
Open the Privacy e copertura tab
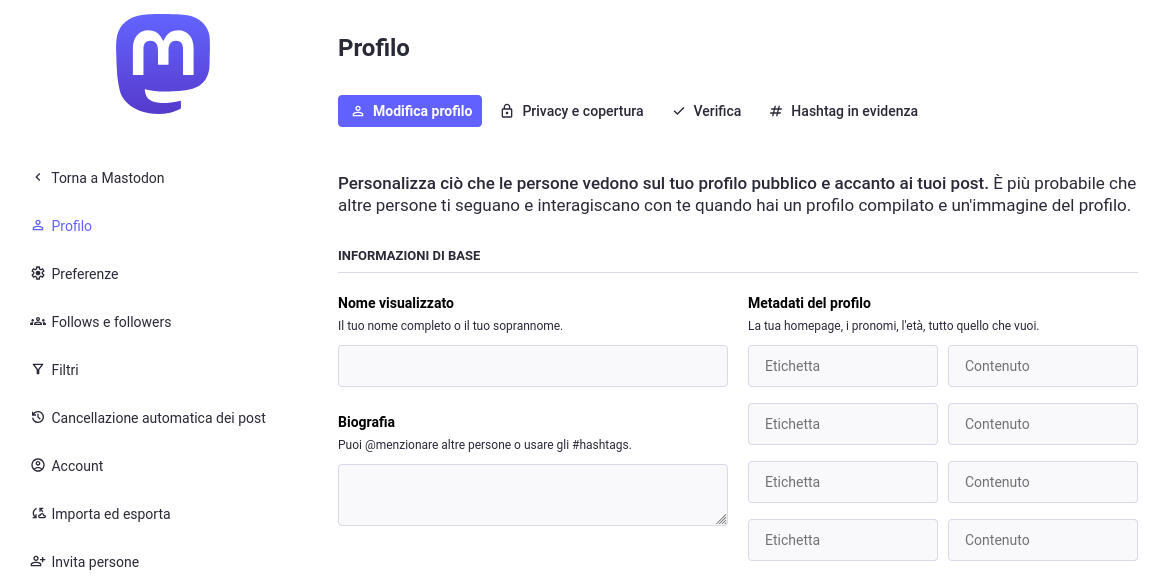pos(572,111)
